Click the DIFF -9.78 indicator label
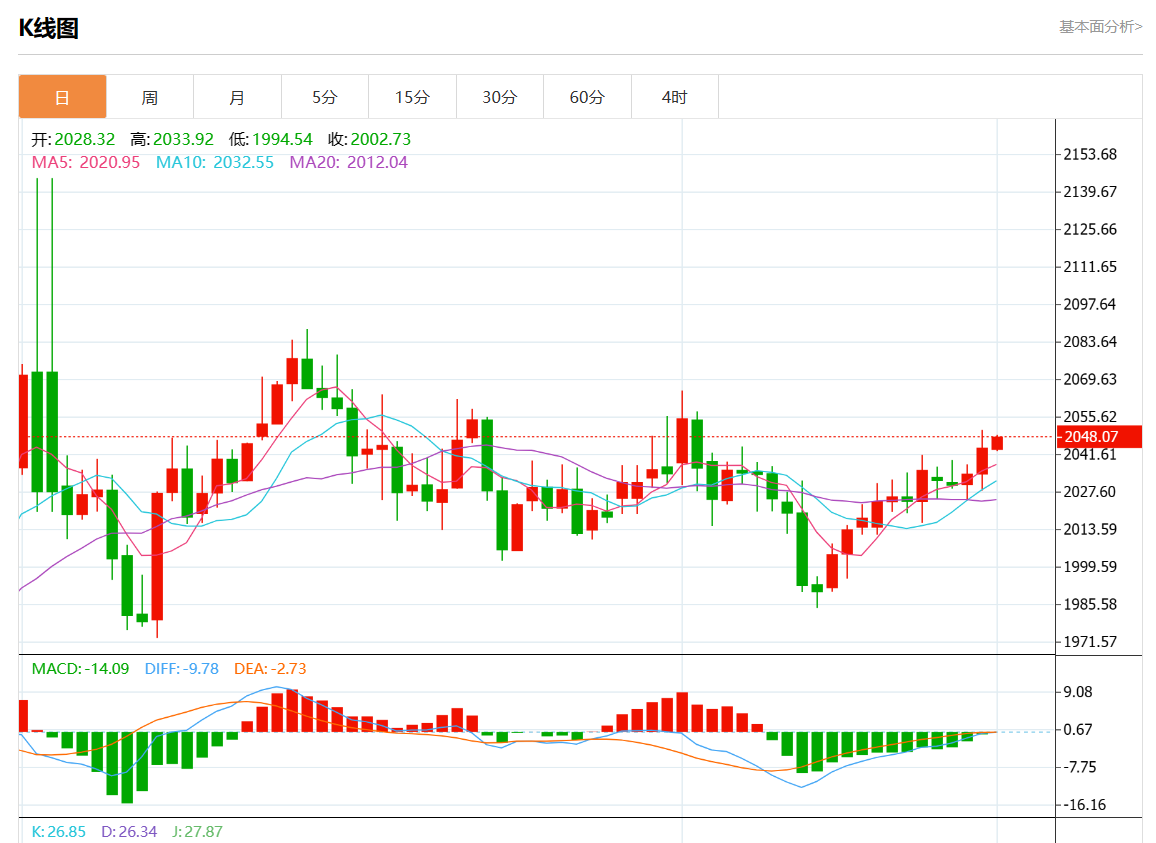Image resolution: width=1156 pixels, height=843 pixels. coord(182,668)
